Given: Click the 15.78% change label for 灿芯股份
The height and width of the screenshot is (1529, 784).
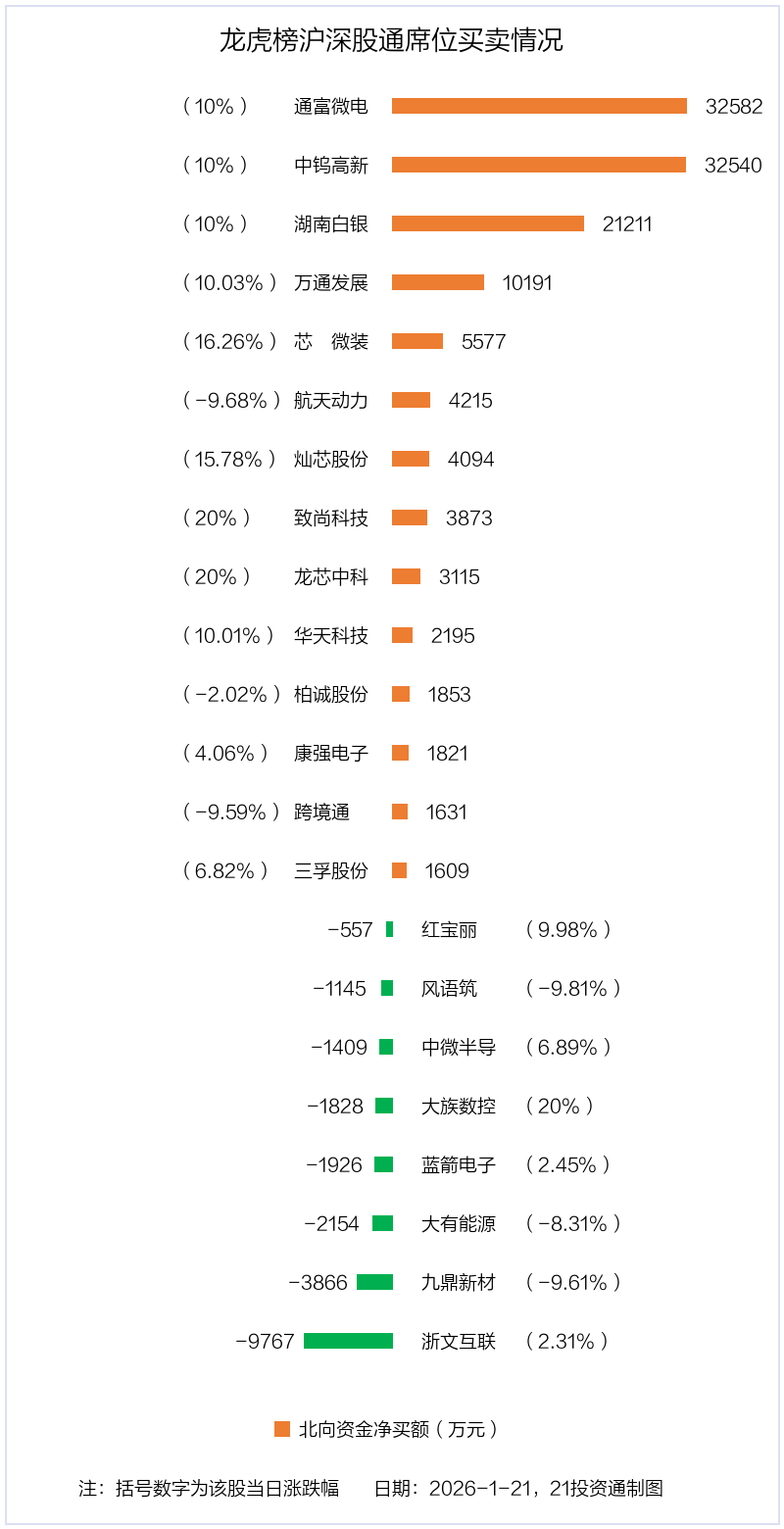Looking at the screenshot, I should pos(229,459).
